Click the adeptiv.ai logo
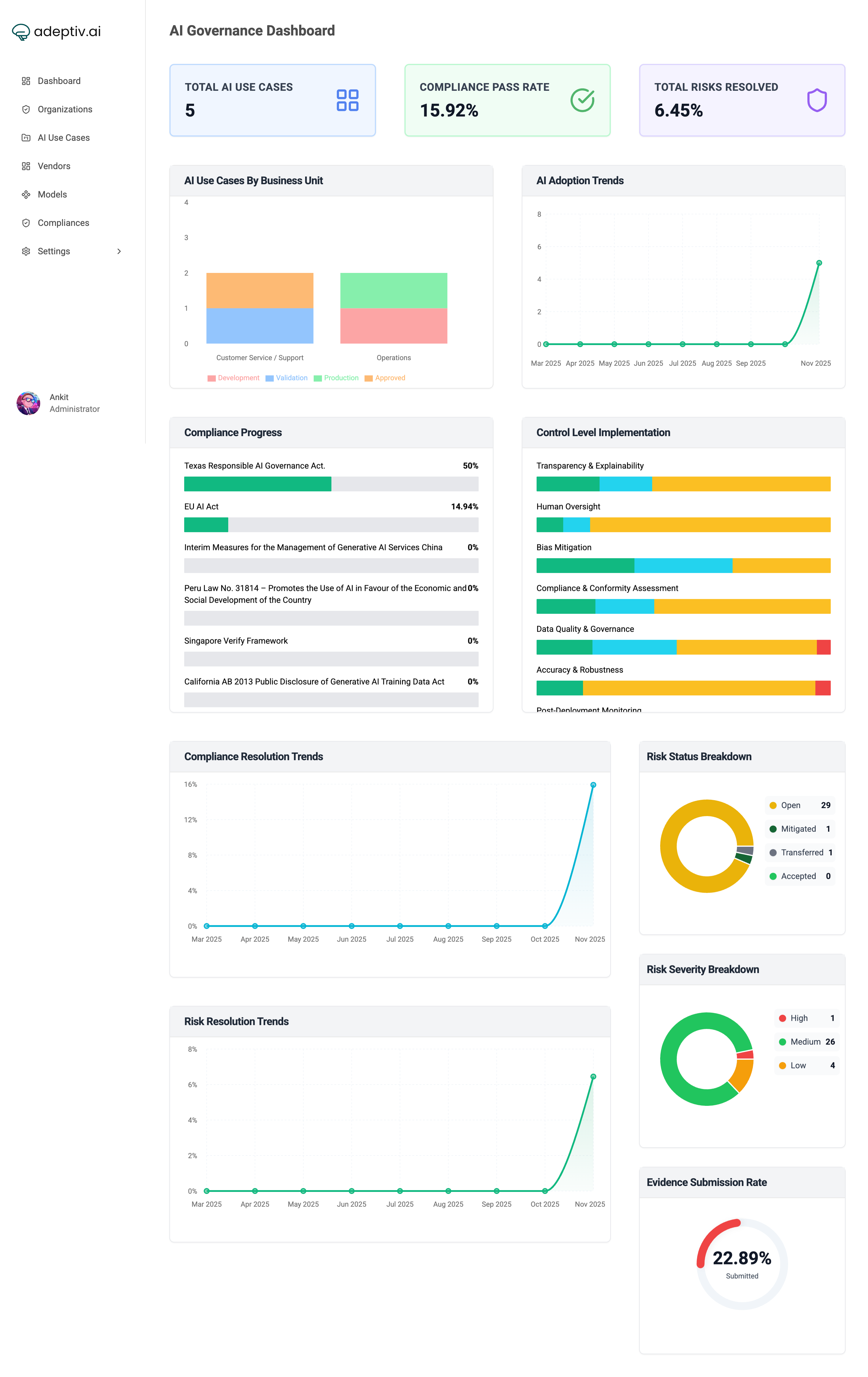 tap(56, 32)
